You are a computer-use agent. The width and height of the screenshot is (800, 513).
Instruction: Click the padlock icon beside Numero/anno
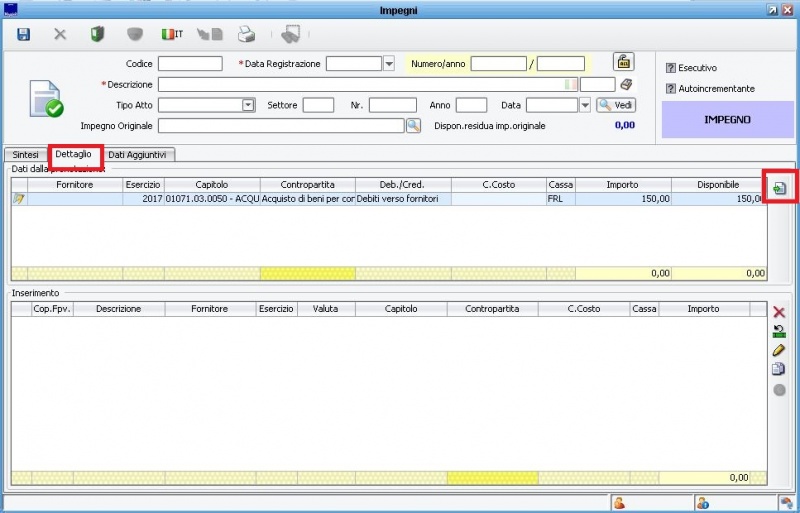(x=623, y=62)
